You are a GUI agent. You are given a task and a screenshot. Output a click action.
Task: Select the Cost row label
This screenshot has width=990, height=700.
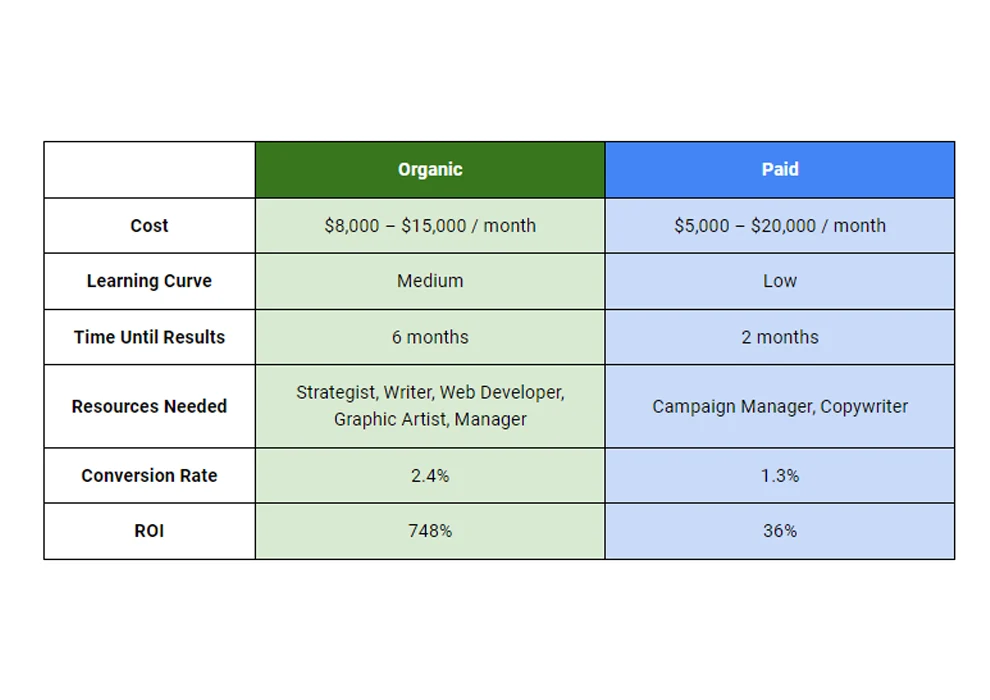[149, 226]
